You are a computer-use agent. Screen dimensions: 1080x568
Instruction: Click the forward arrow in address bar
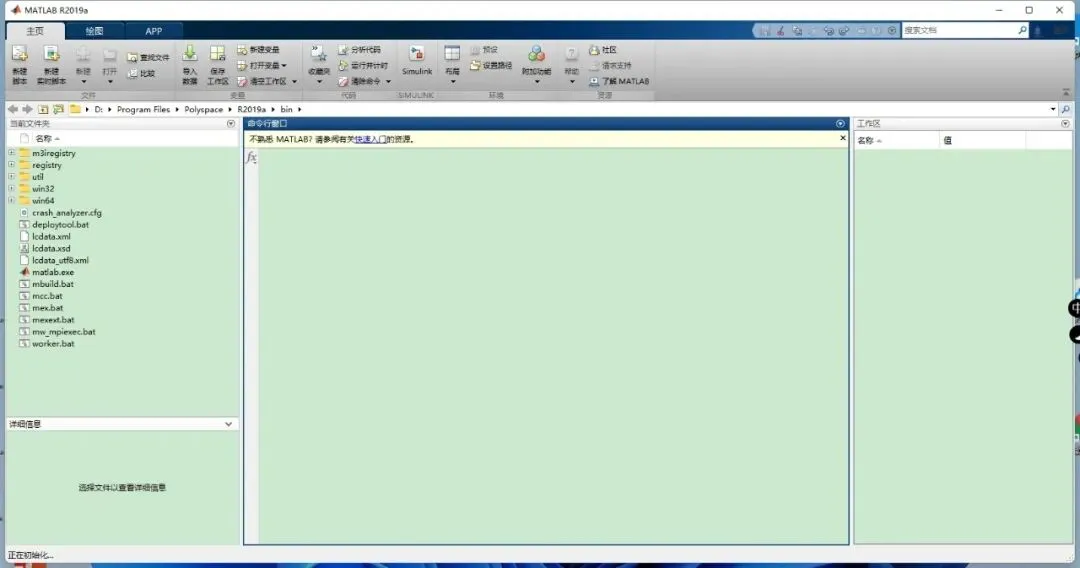[28, 109]
